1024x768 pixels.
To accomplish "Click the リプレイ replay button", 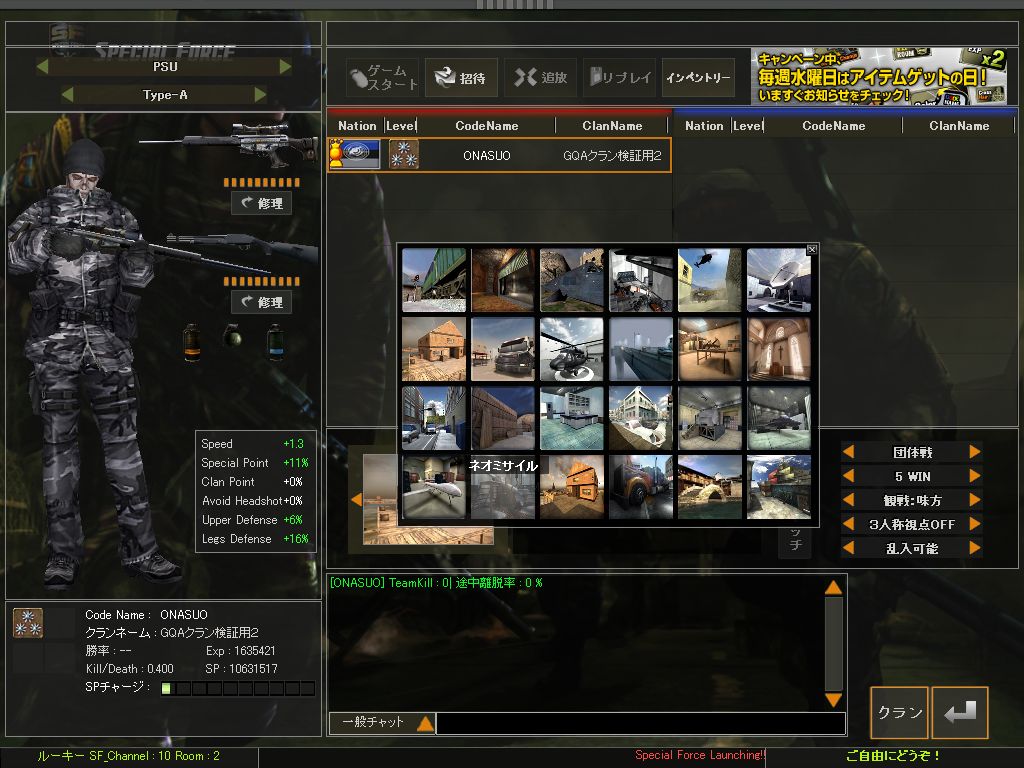I will tap(619, 77).
